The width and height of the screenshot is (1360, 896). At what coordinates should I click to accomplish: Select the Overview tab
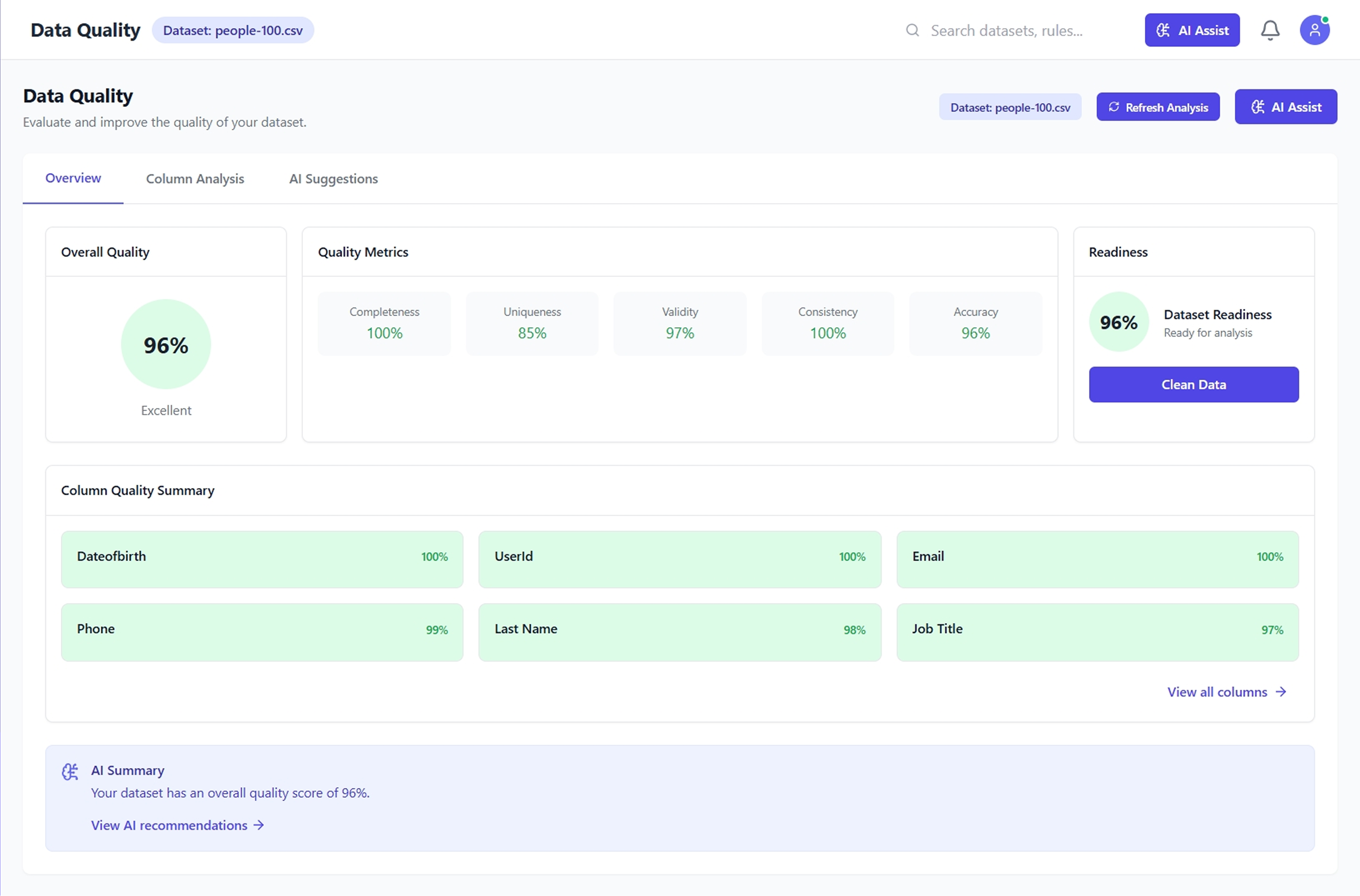point(73,178)
